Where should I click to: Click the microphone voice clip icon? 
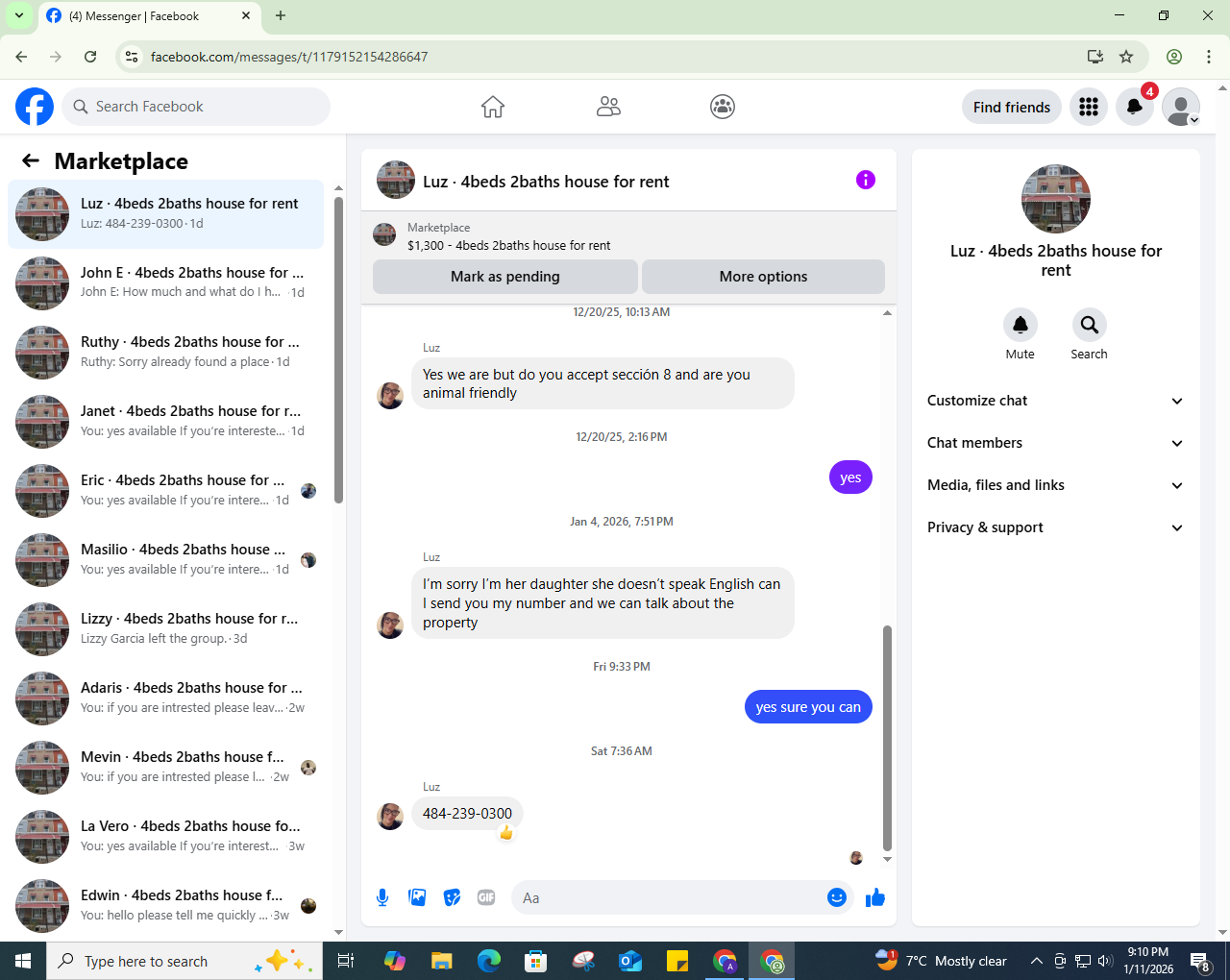pyautogui.click(x=382, y=897)
